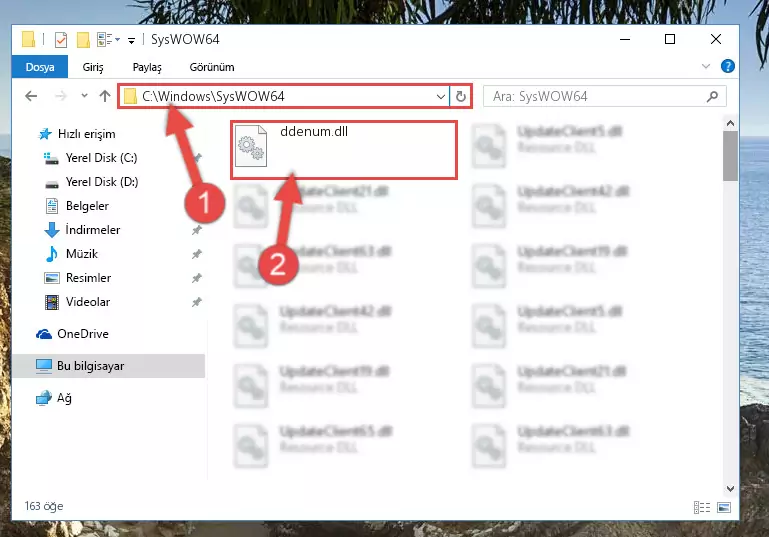
Task: Go back with the left arrow
Action: click(x=31, y=96)
